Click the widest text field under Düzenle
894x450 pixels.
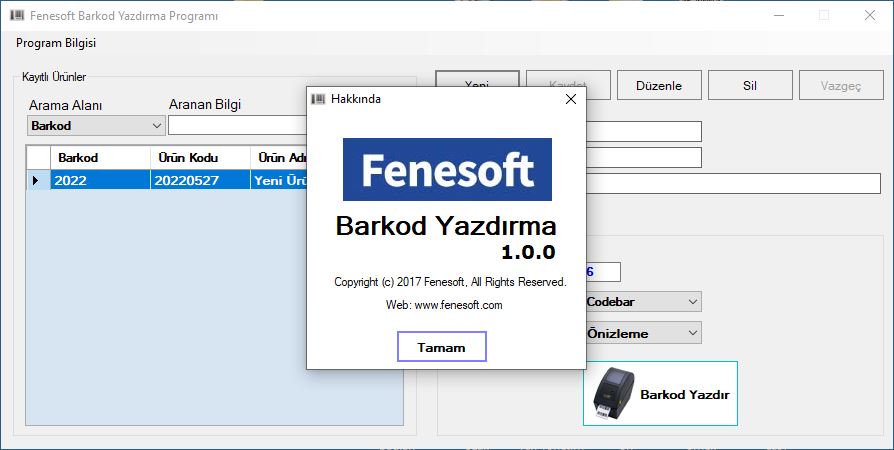coord(733,184)
